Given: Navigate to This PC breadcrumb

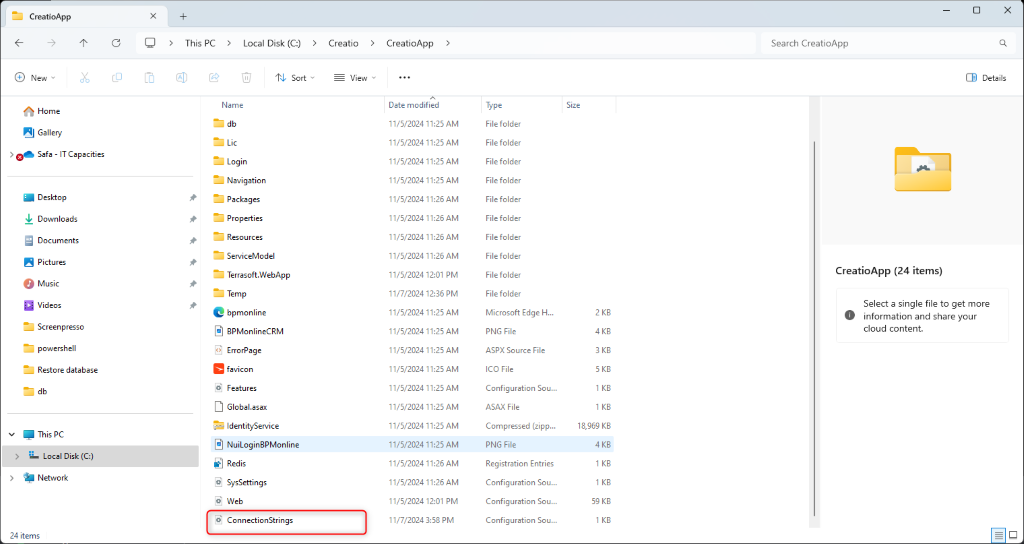Looking at the screenshot, I should 200,43.
